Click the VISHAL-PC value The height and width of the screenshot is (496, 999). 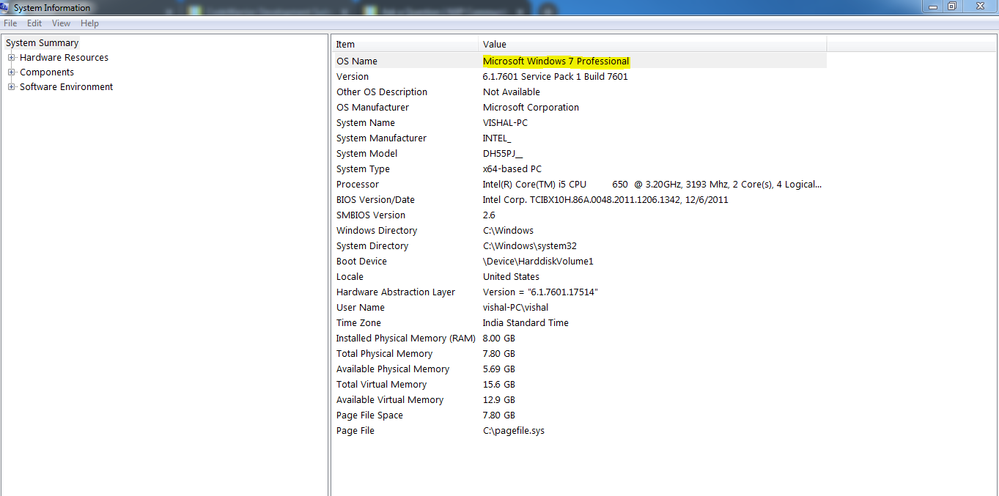pos(505,123)
